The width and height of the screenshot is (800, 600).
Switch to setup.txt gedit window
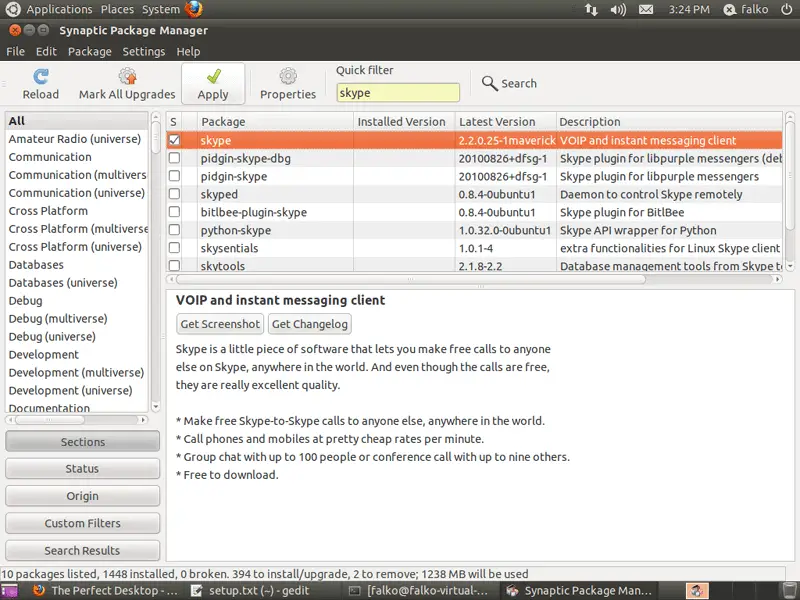(251, 591)
